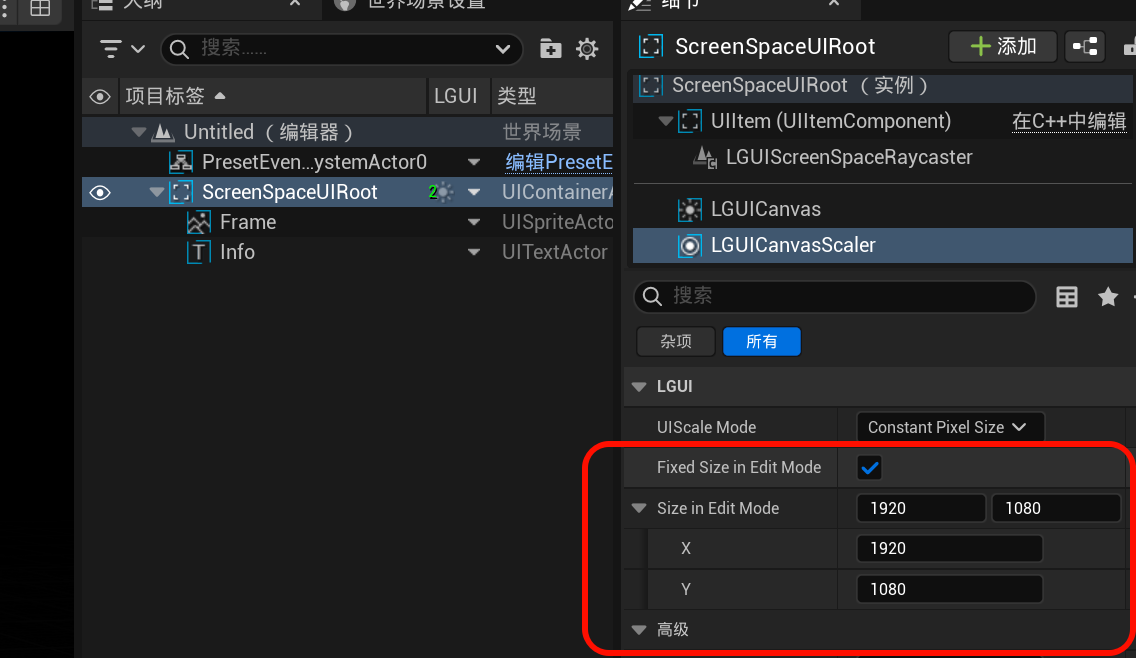Open the UIScale Mode dropdown
Screen dimensions: 1136x658
coord(949,427)
